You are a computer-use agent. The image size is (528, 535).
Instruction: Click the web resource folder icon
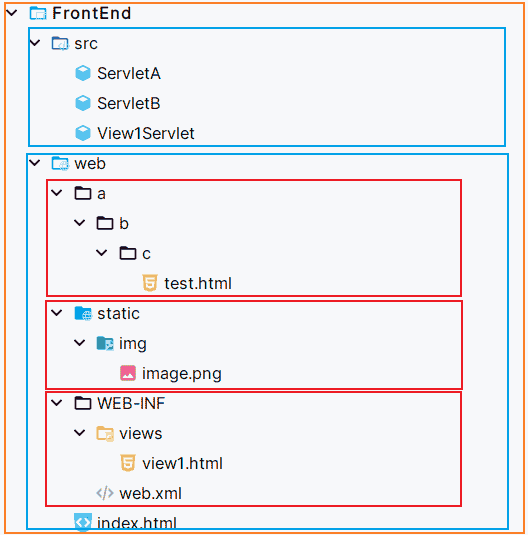60,163
